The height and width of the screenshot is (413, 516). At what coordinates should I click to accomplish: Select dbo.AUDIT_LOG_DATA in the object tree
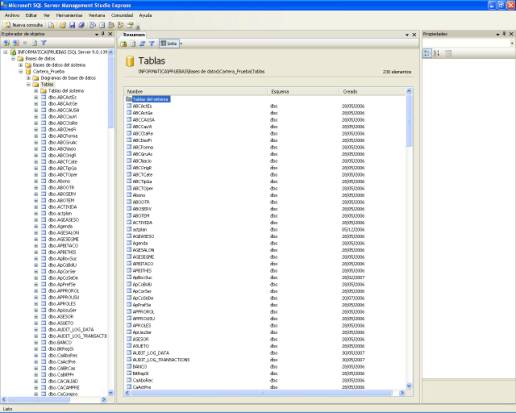[71, 330]
